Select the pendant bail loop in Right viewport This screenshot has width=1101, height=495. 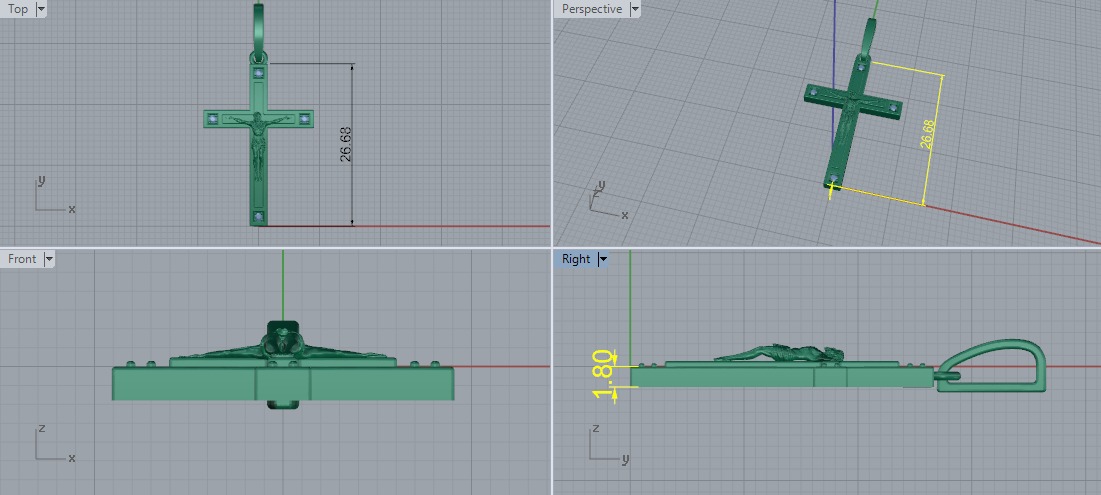tap(991, 366)
